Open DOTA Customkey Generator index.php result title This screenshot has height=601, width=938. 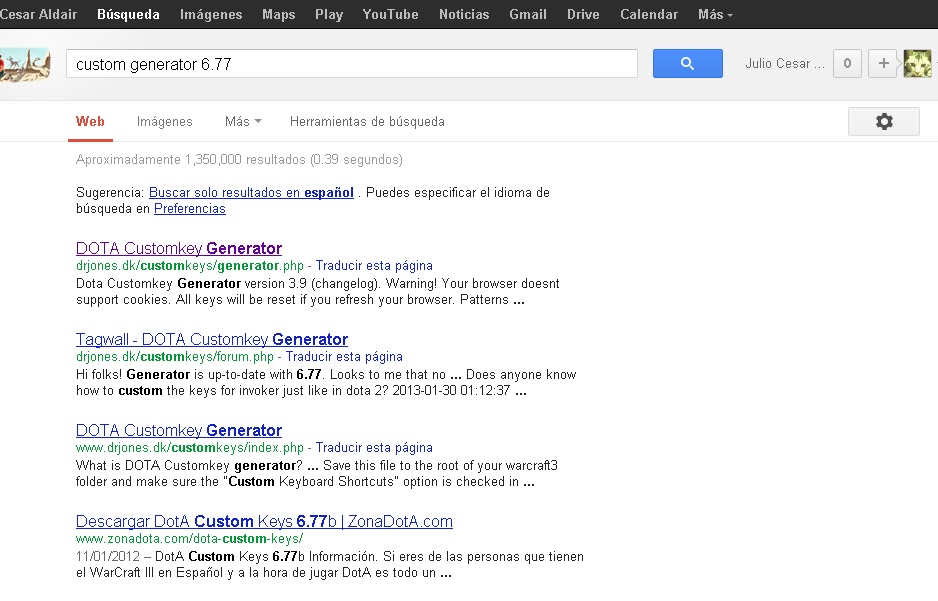179,430
